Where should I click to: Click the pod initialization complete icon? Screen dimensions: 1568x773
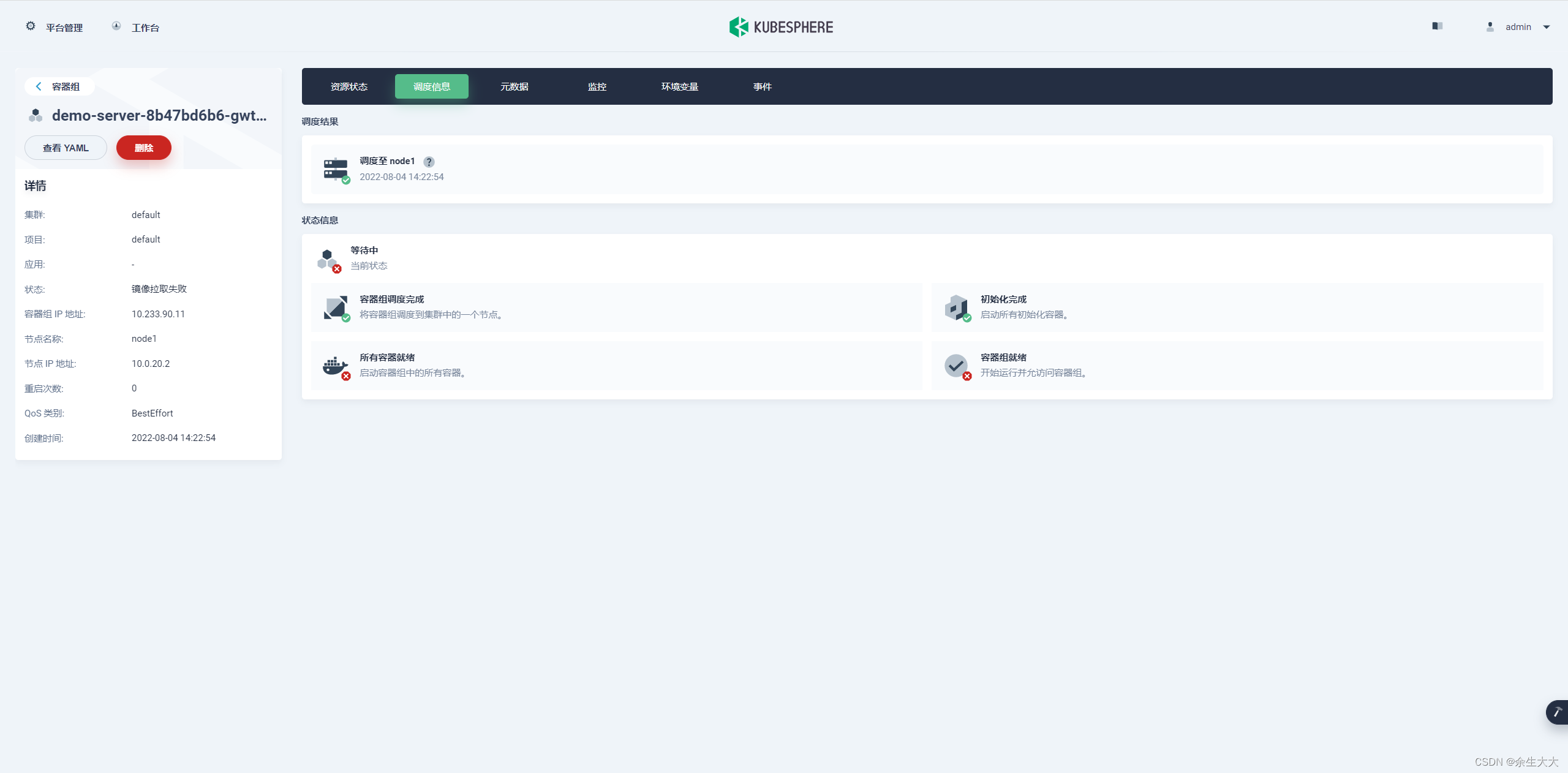[x=956, y=307]
